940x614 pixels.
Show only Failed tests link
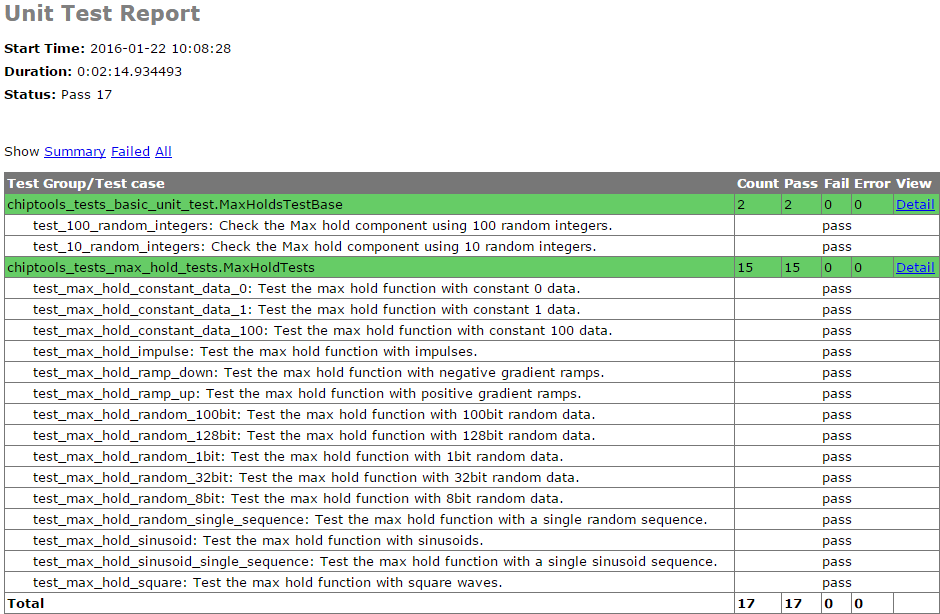pyautogui.click(x=130, y=152)
